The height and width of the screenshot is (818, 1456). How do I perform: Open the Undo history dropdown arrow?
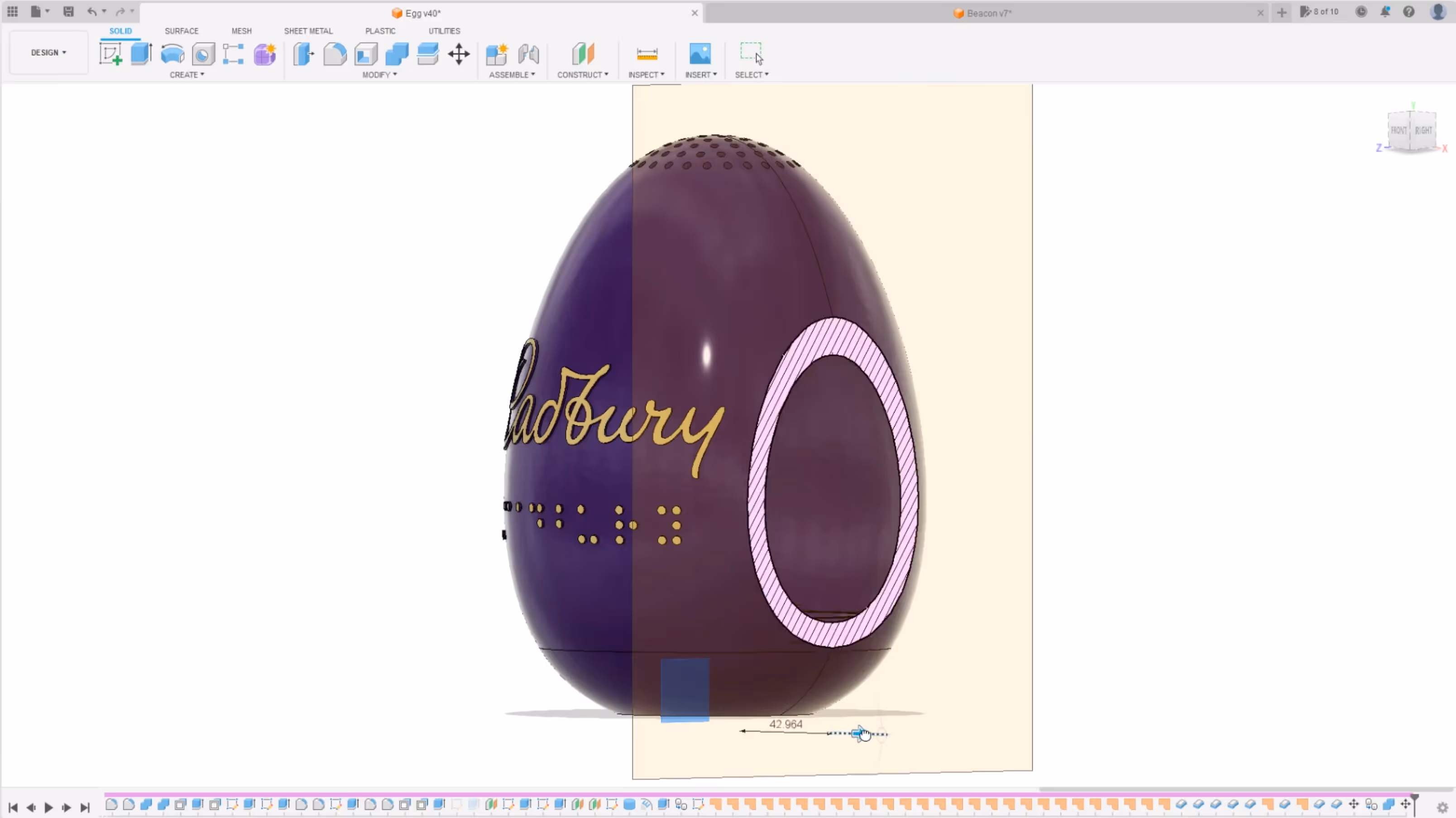click(x=104, y=11)
